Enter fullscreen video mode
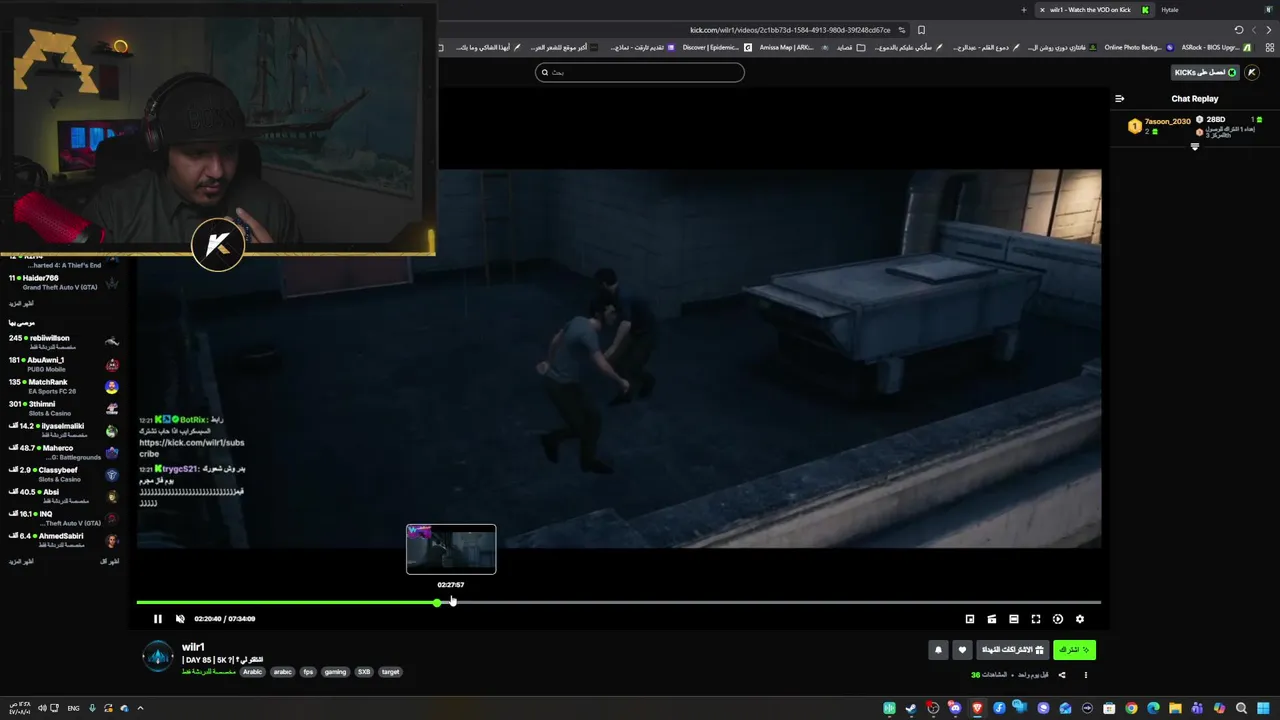This screenshot has width=1280, height=720. coord(1036,619)
